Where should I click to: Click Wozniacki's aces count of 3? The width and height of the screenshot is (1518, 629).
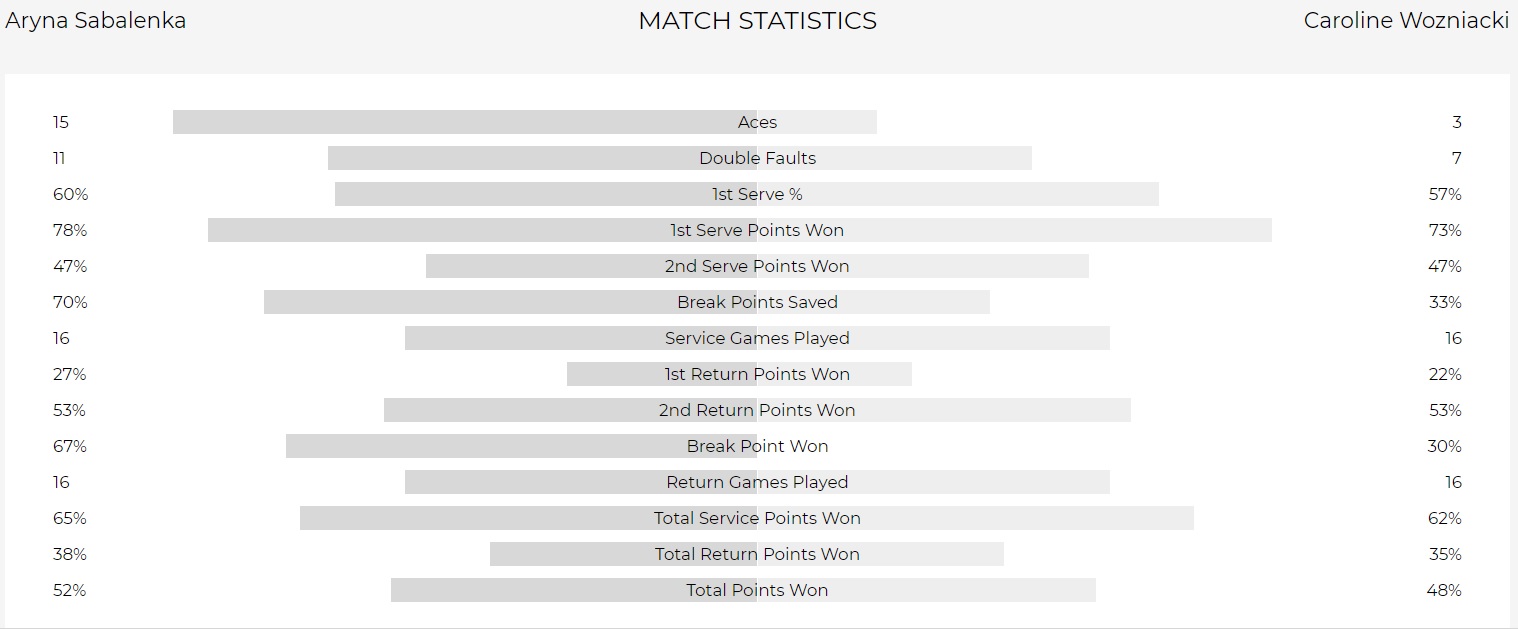click(x=1457, y=122)
